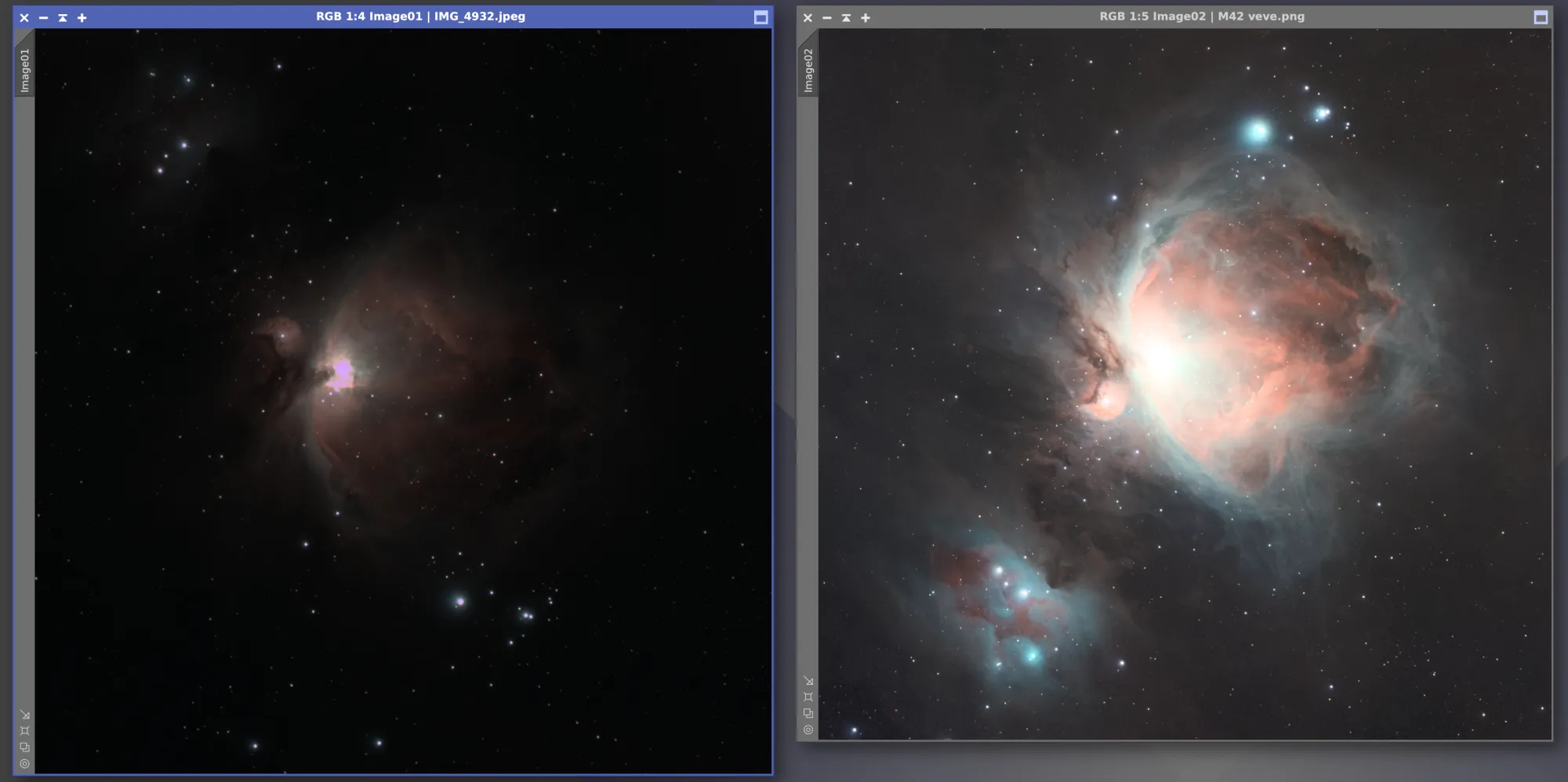Activate the M42 veve.png window title bar
Image resolution: width=1568 pixels, height=782 pixels.
1202,16
